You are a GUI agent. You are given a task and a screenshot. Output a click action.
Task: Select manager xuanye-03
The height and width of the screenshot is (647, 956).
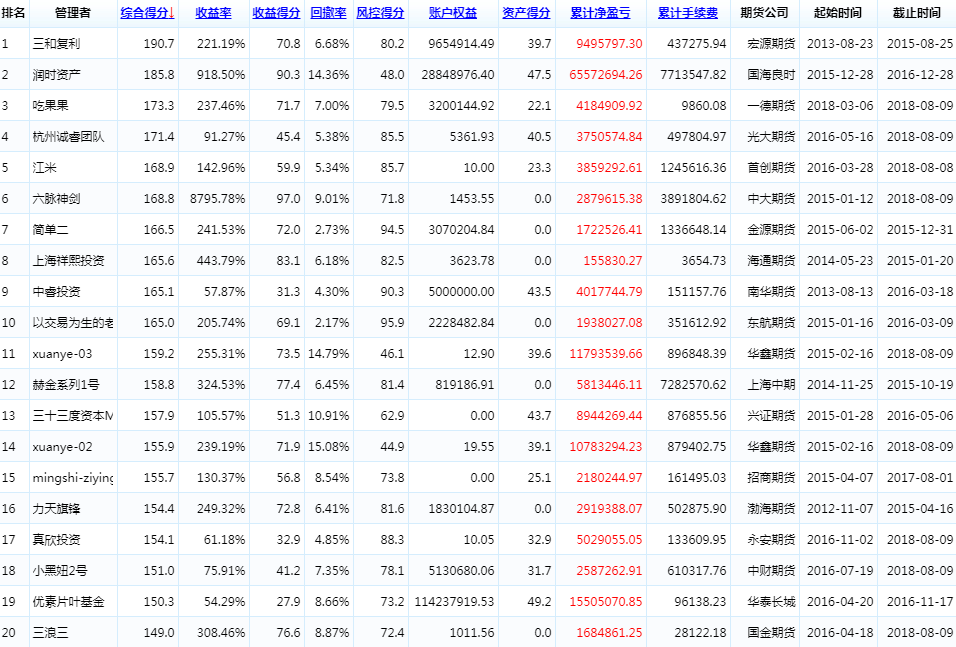click(x=62, y=354)
